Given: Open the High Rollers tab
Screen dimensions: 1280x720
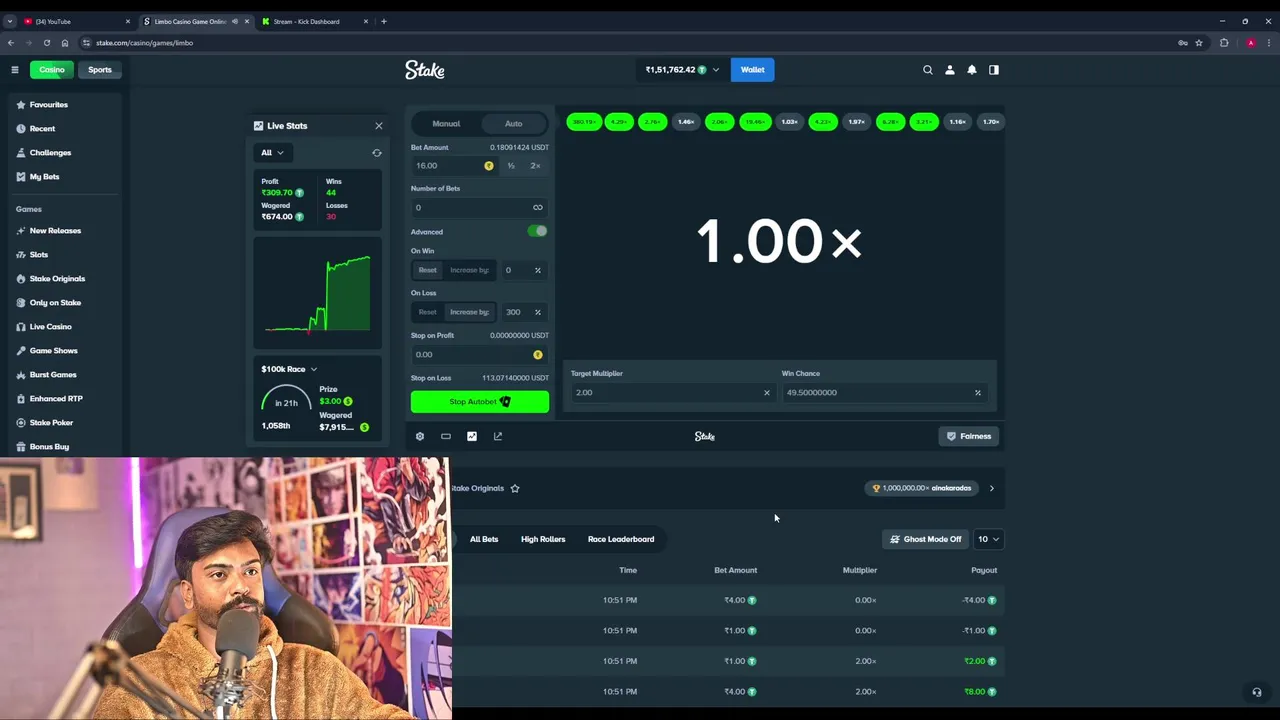Looking at the screenshot, I should click(x=543, y=539).
